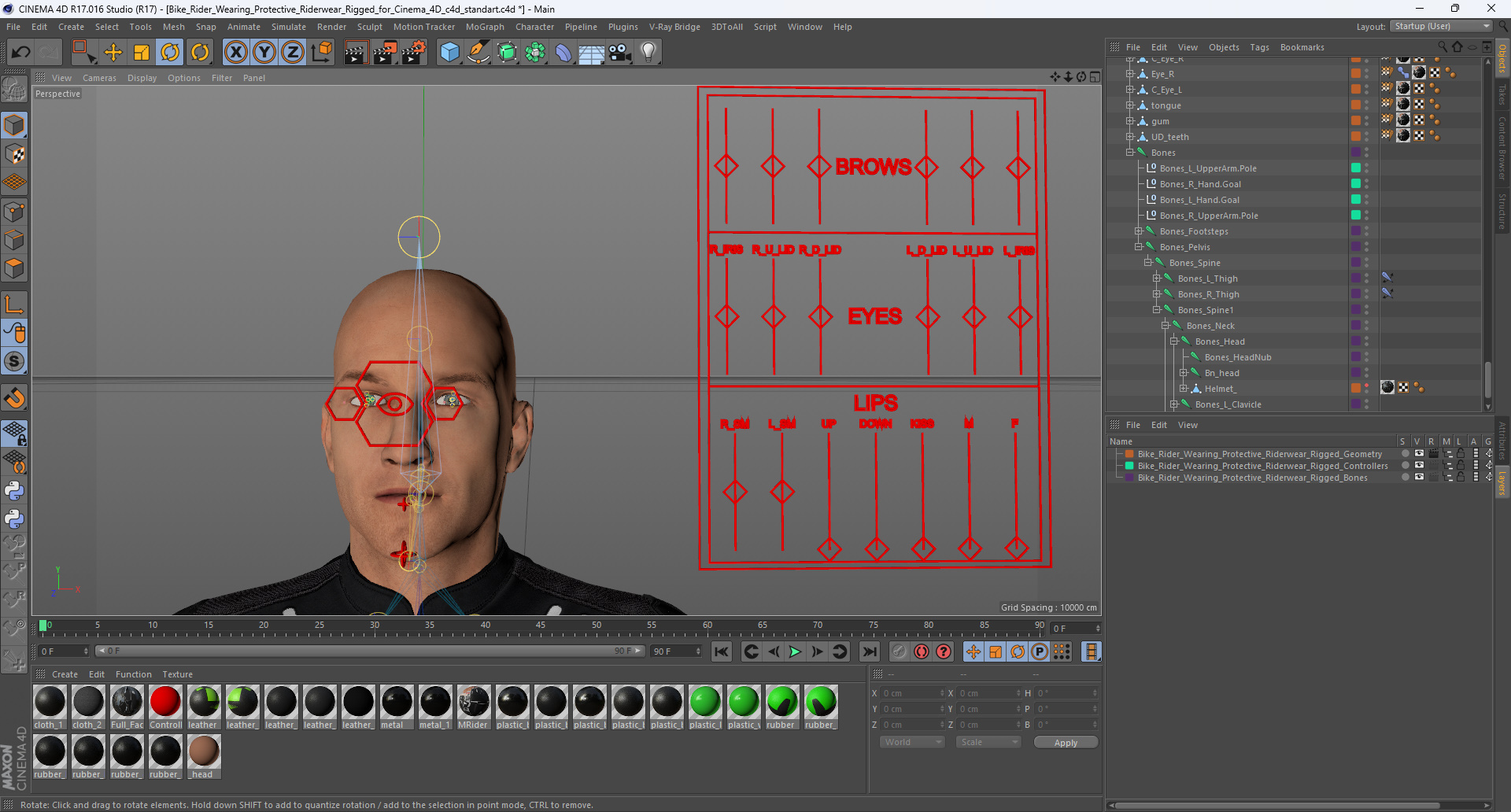This screenshot has width=1511, height=812.
Task: Add a Camera object
Action: pos(620,53)
